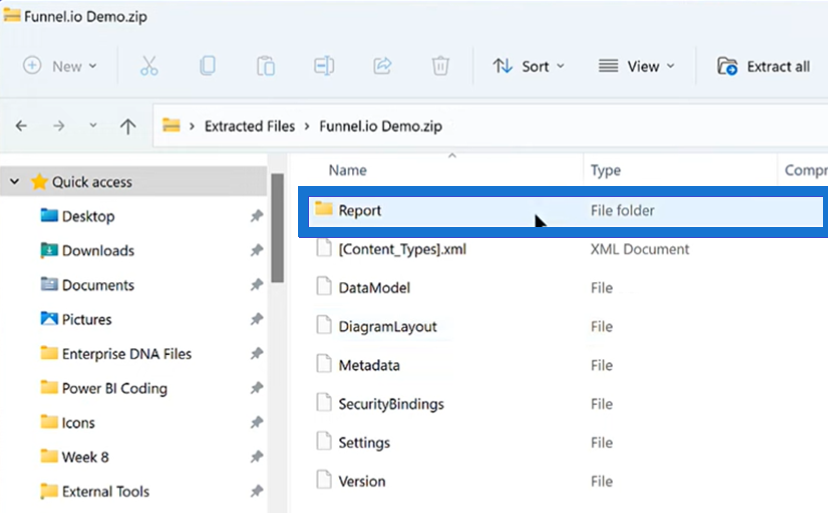Open Enterprise DNA Files folder
Screen dimensions: 828x513
pos(126,353)
